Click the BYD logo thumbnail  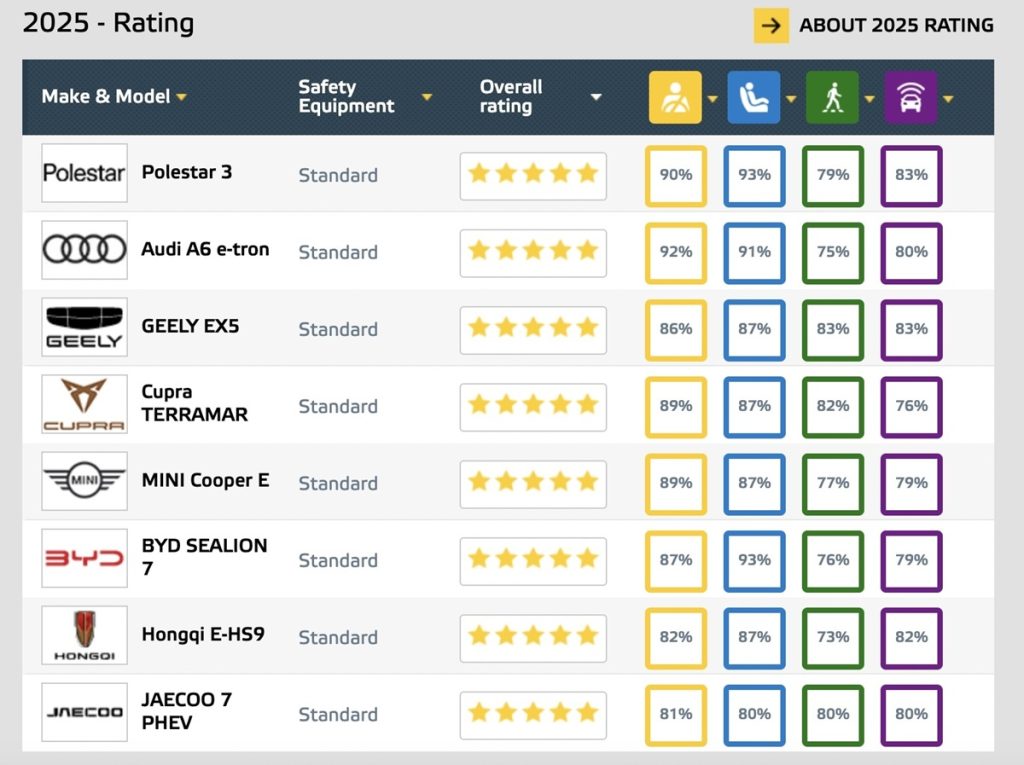84,558
